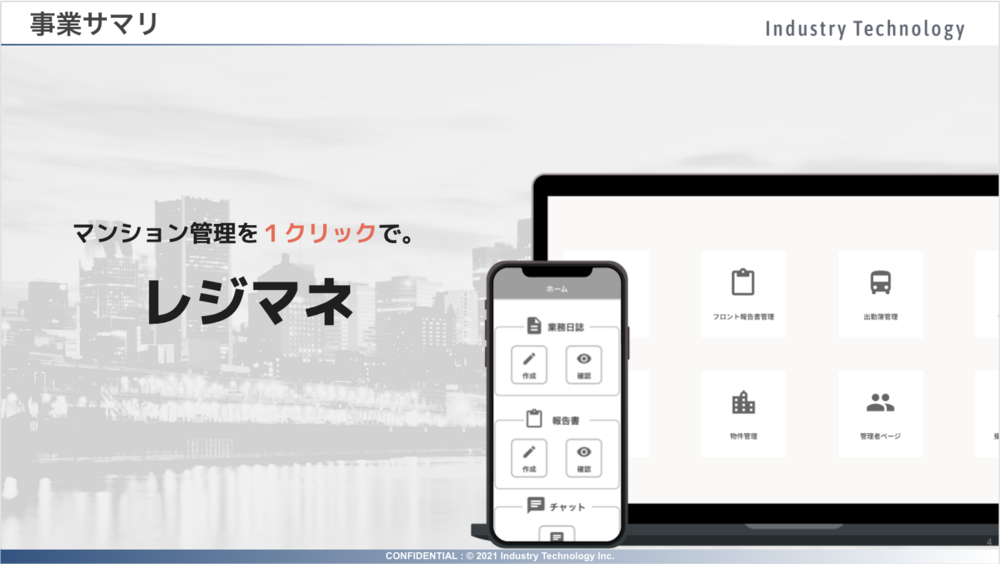Tap the partially visible chat button below チャット
The width and height of the screenshot is (1000, 564).
pos(557,534)
